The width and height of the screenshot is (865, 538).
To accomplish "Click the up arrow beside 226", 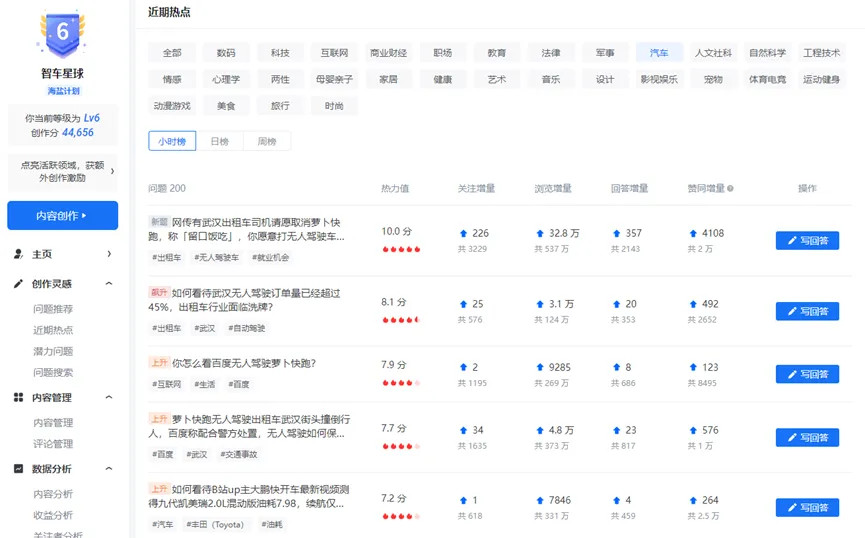I will tap(463, 233).
